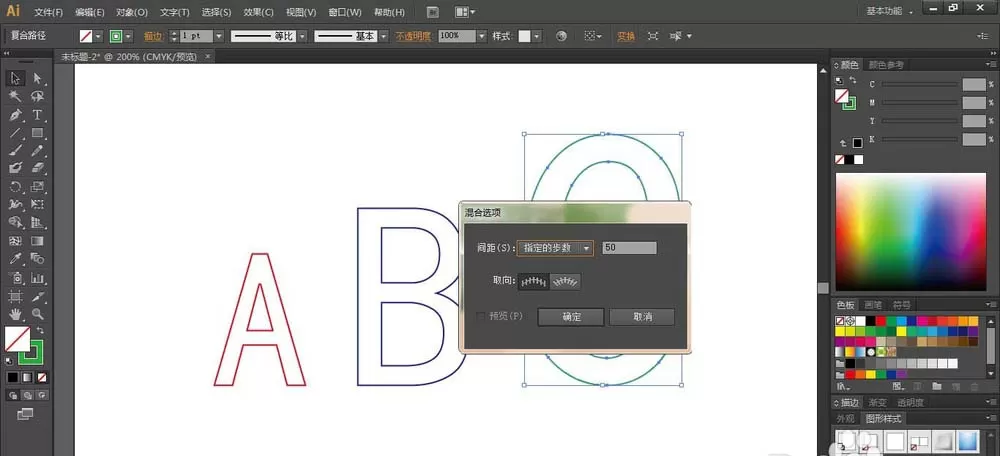Viewport: 1000px width, 456px height.
Task: Open the 对象(O) menu
Action: 132,12
